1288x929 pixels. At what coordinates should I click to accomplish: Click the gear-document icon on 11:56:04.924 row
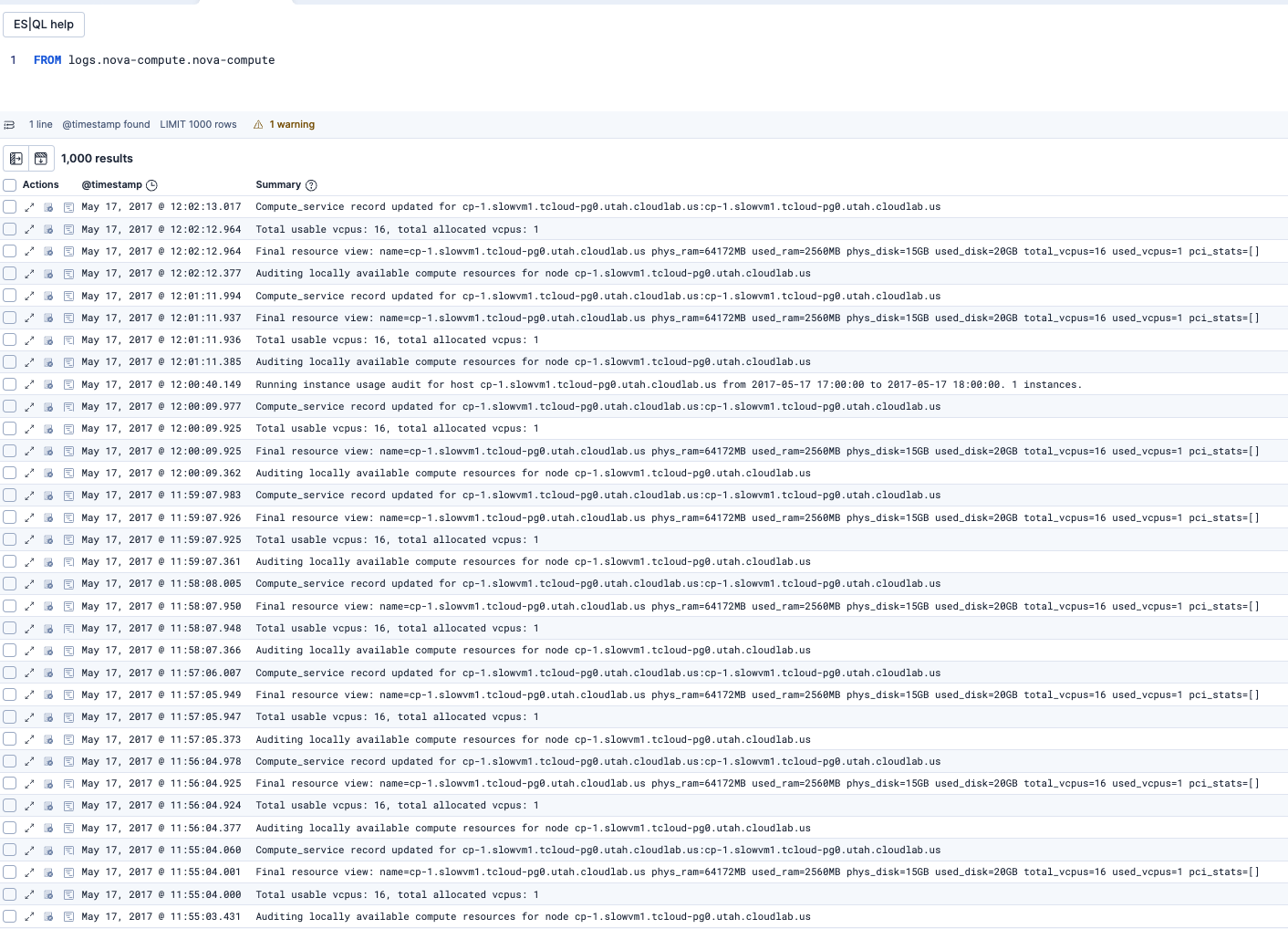(x=49, y=806)
